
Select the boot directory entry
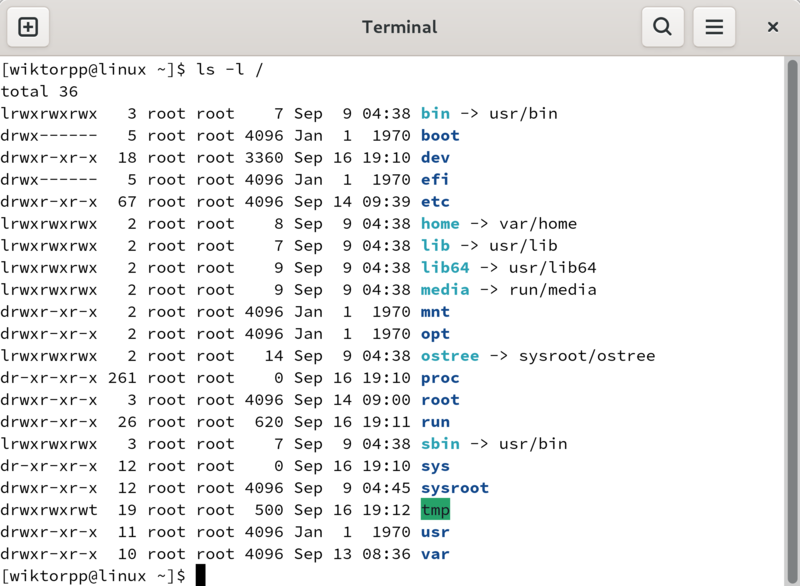coord(438,135)
